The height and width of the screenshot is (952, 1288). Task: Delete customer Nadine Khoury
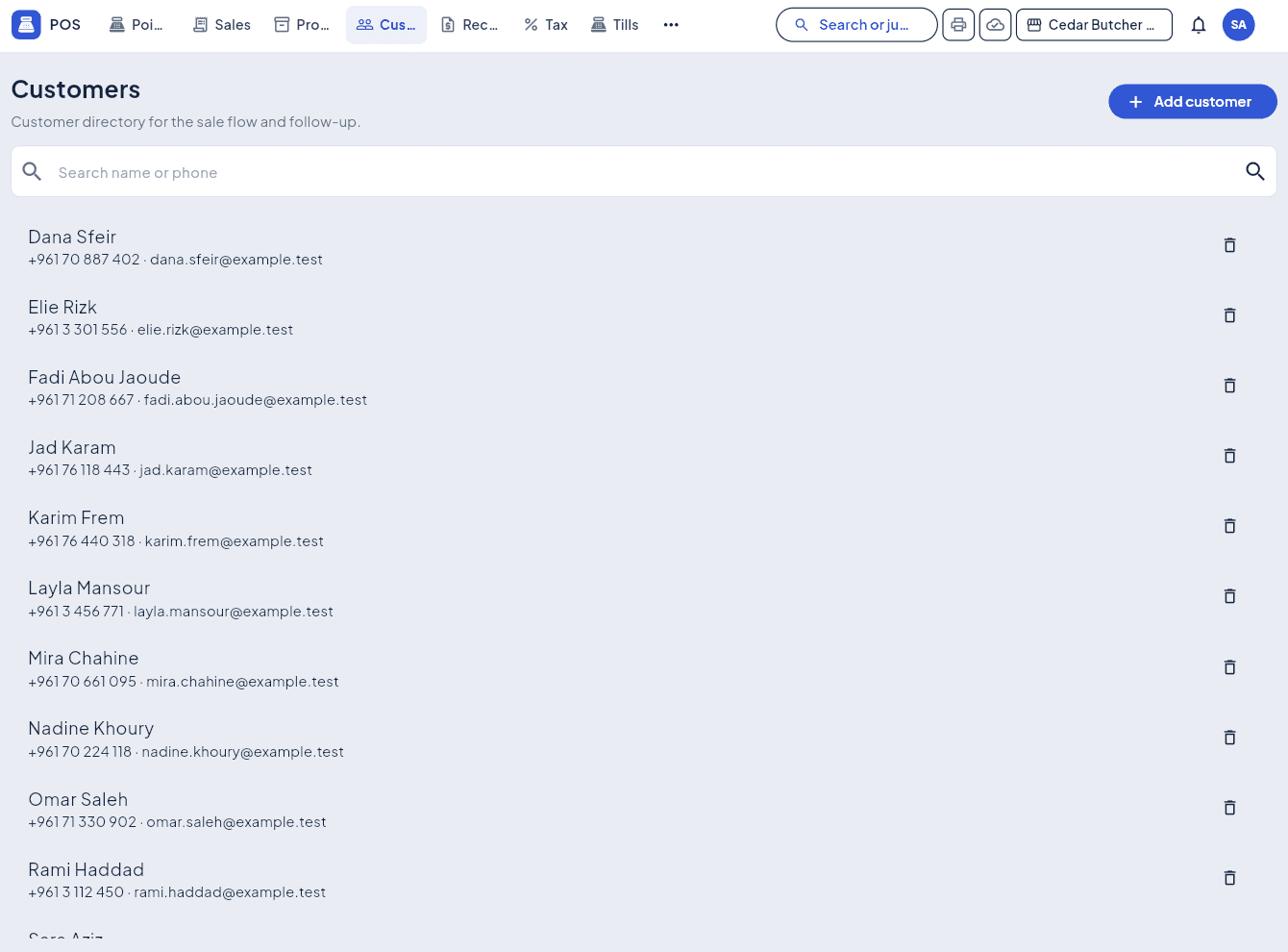[1229, 738]
